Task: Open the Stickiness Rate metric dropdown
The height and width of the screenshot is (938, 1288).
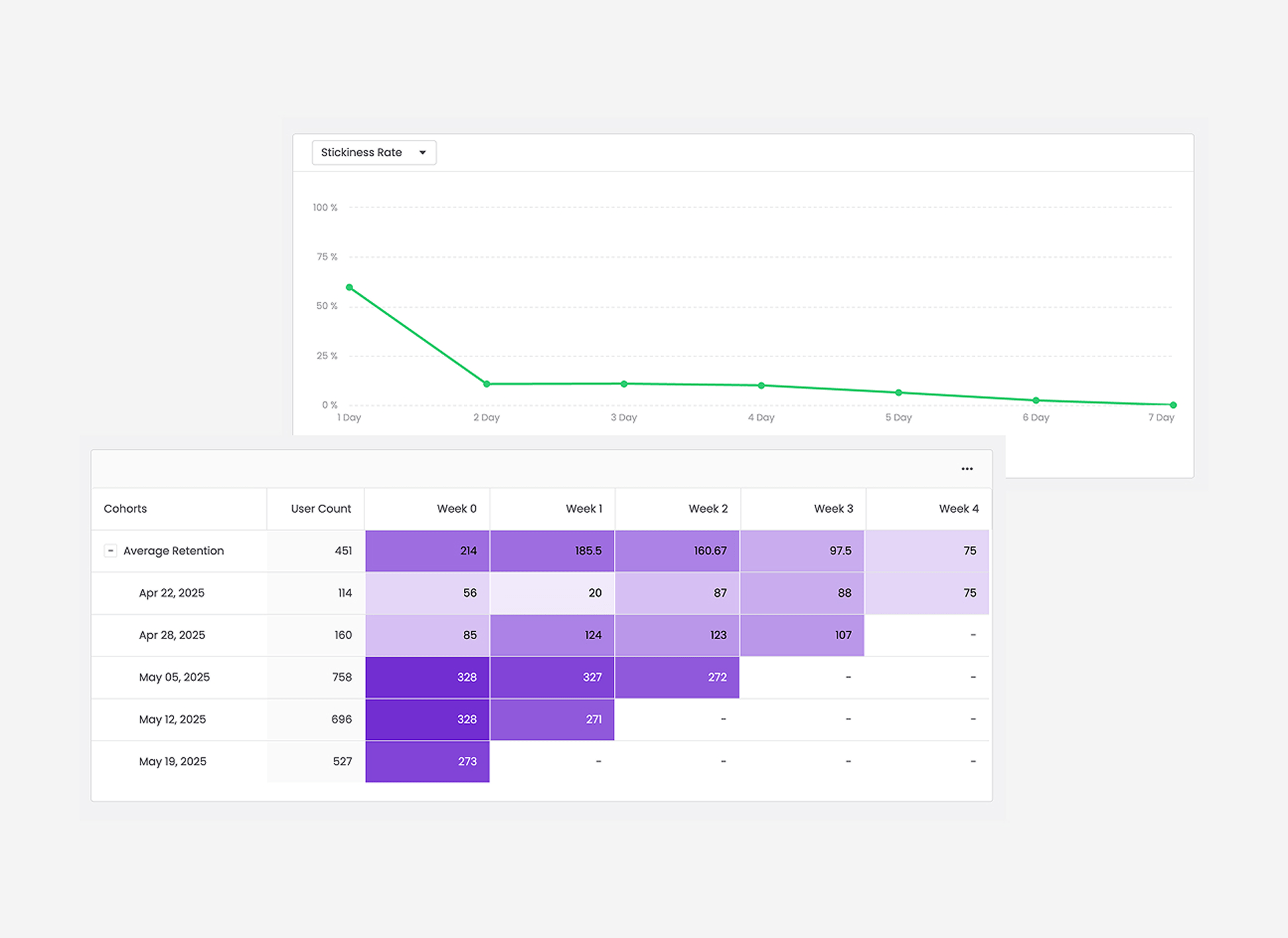Action: click(373, 152)
